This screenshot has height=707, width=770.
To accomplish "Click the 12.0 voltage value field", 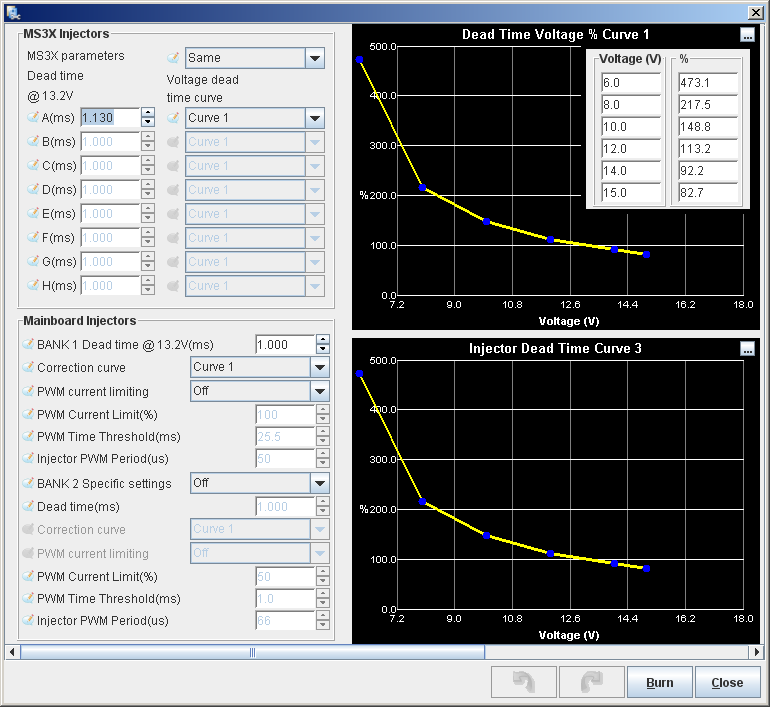I will coord(631,149).
